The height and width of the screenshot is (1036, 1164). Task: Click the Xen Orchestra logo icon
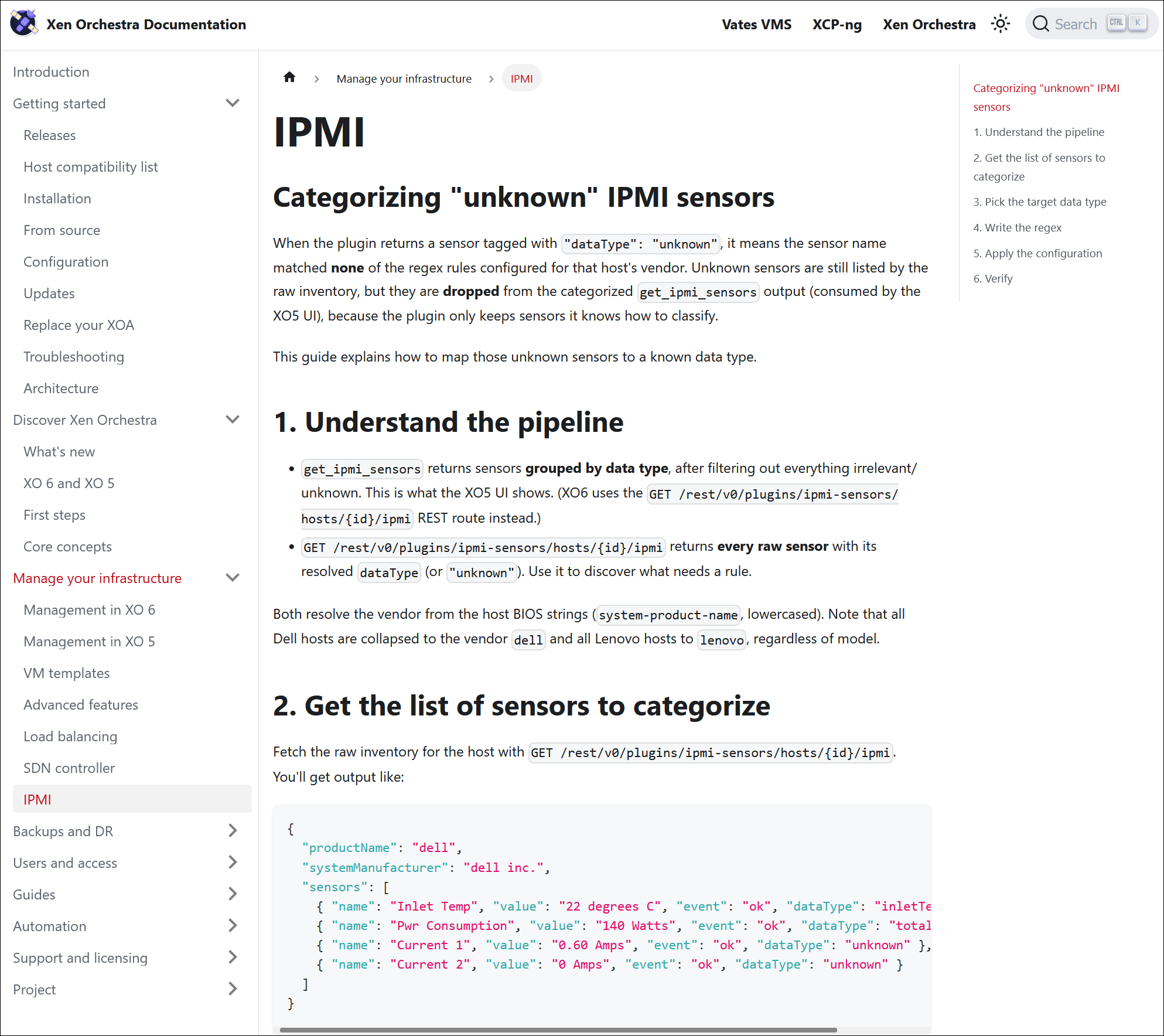click(24, 23)
